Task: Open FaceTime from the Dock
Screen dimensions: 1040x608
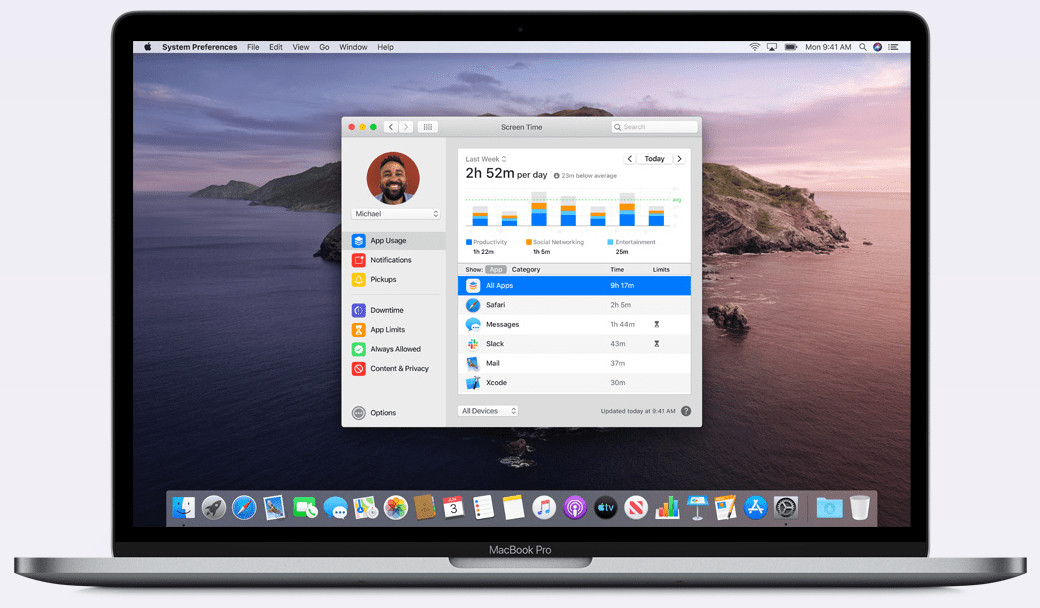Action: [305, 508]
